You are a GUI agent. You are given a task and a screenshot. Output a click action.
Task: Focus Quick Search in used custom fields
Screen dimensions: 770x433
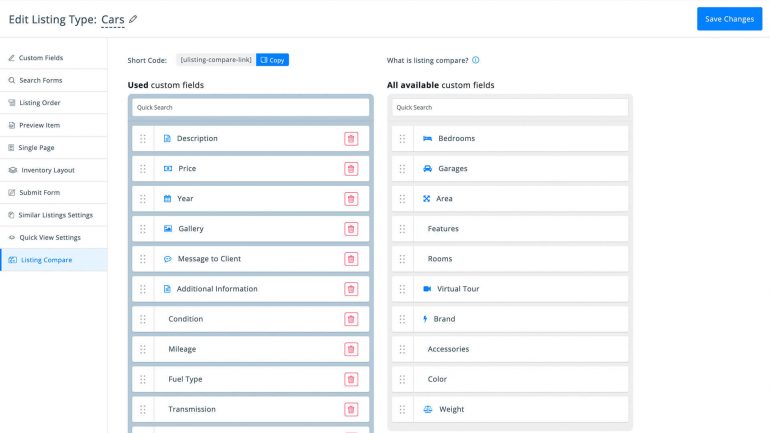pyautogui.click(x=250, y=108)
